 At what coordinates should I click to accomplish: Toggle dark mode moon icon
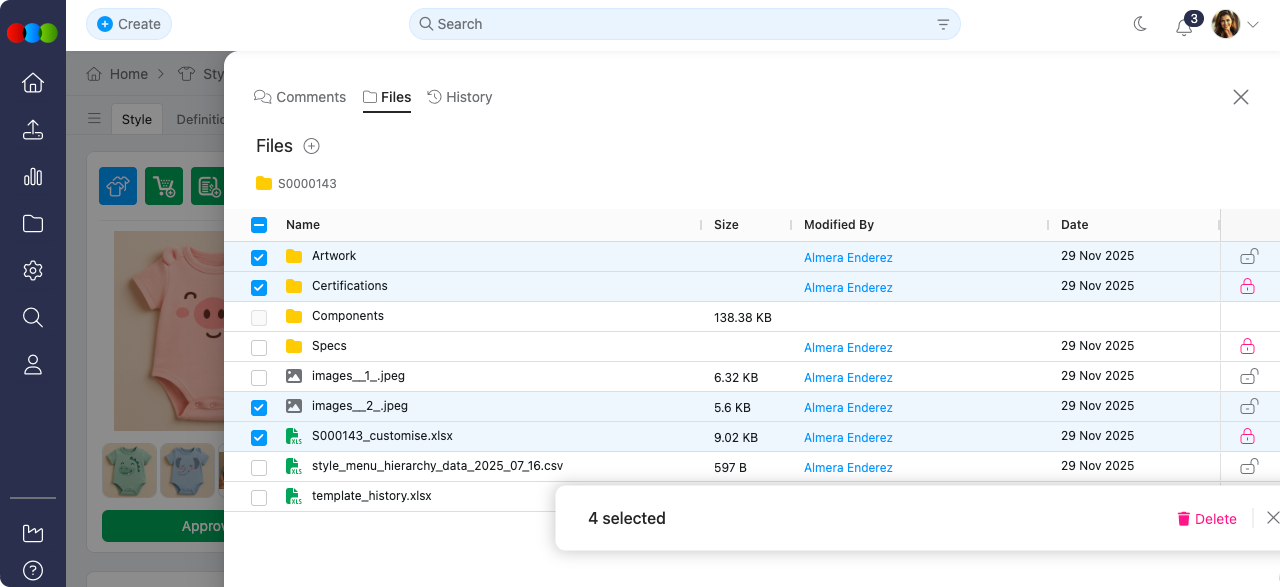pos(1140,24)
